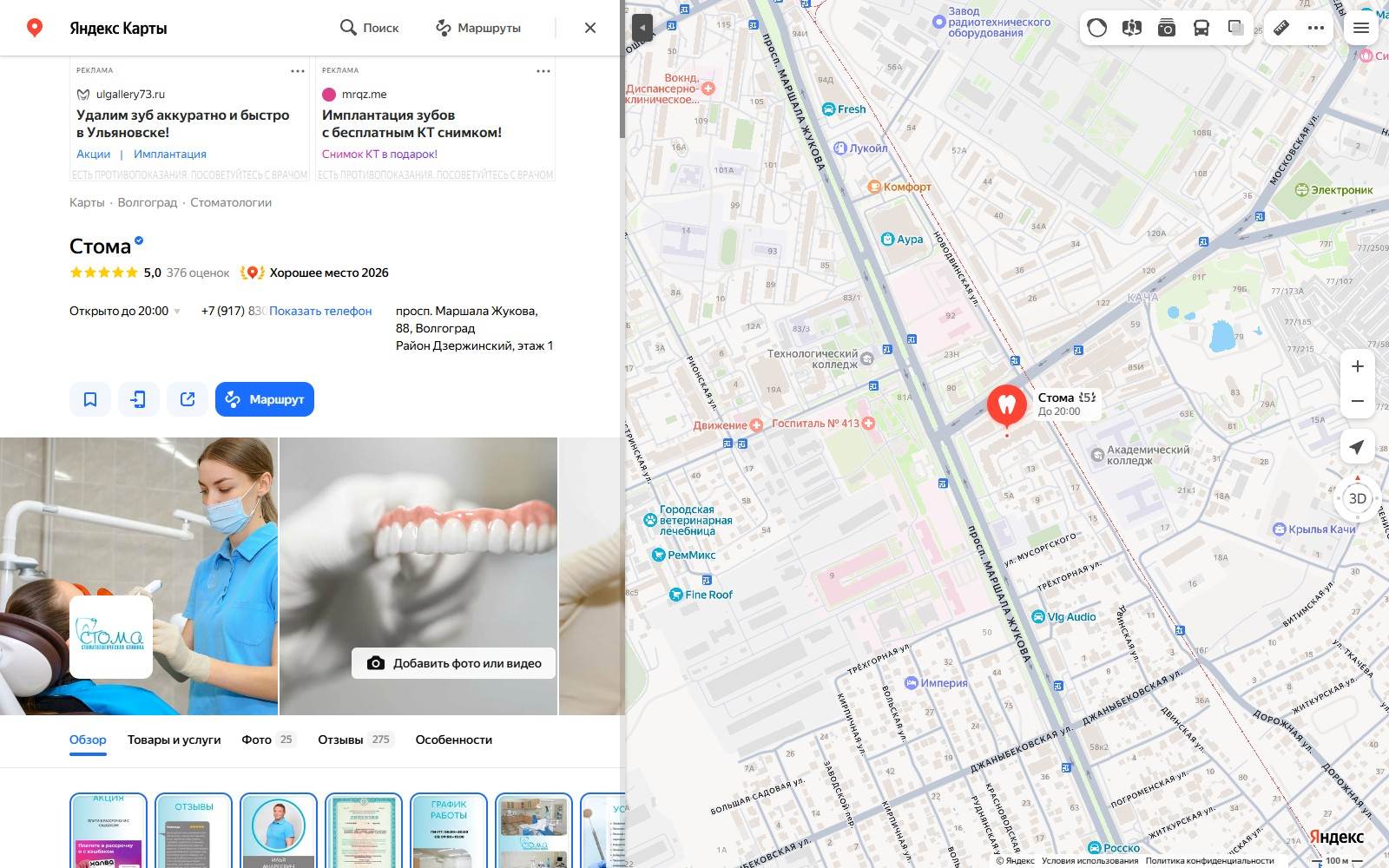Viewport: 1389px width, 868px height.
Task: Open options menu for ulgallery73.ru ad
Action: (298, 71)
